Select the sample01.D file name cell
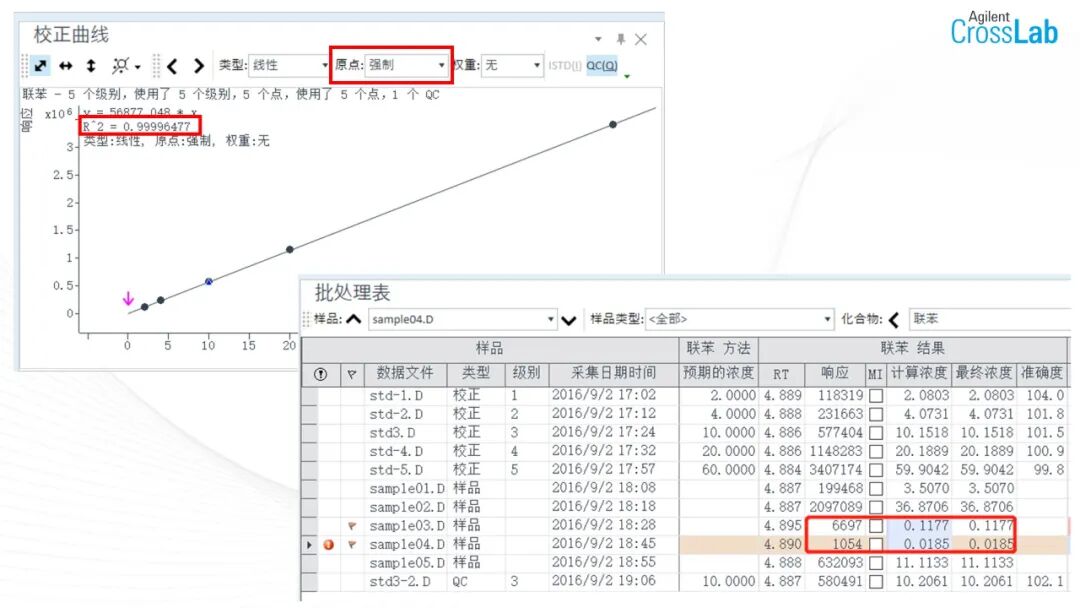The height and width of the screenshot is (608, 1080). pyautogui.click(x=406, y=489)
